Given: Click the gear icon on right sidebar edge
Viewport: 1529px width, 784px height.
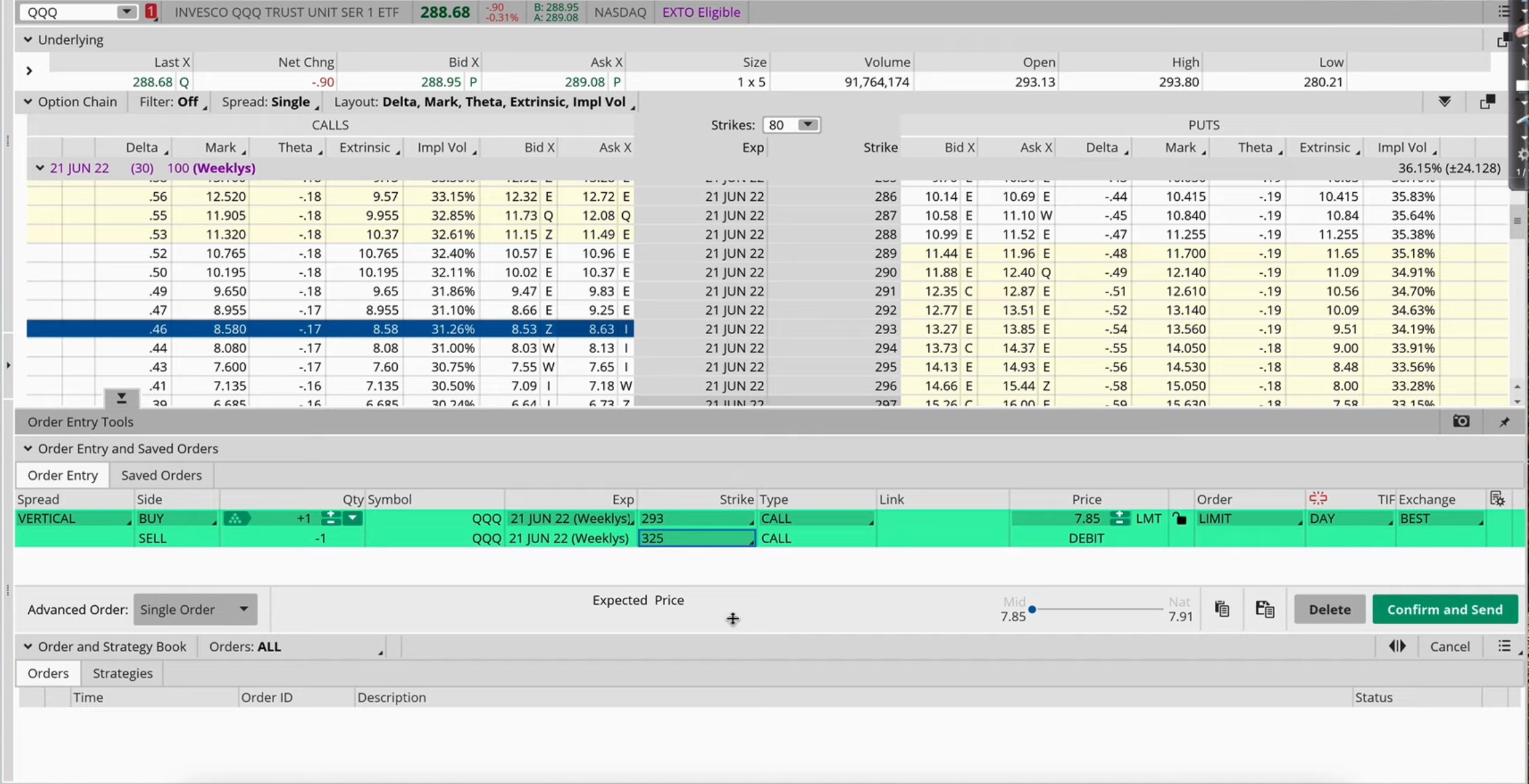Looking at the screenshot, I should coord(1522,155).
